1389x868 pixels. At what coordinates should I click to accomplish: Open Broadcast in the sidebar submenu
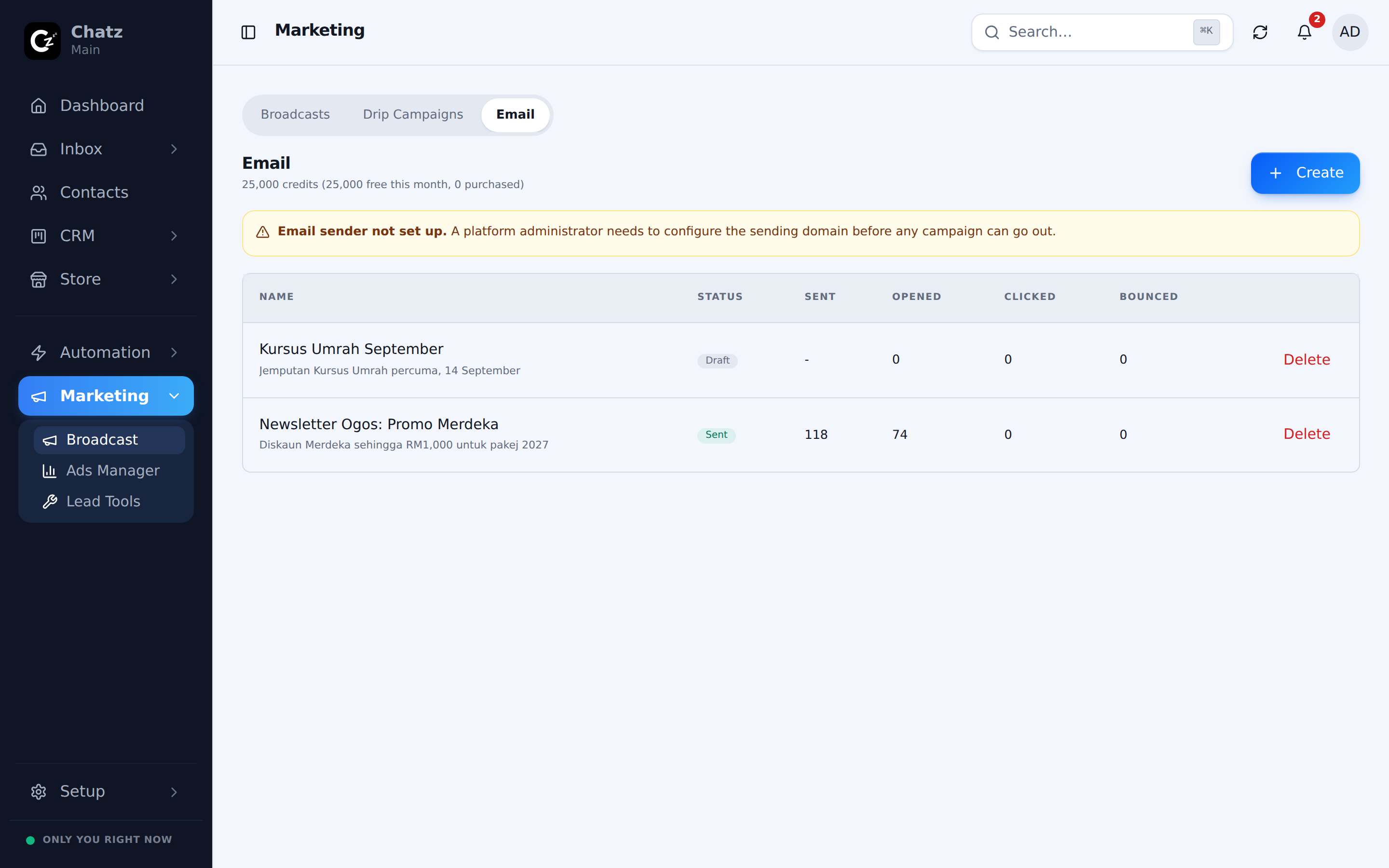tap(109, 440)
